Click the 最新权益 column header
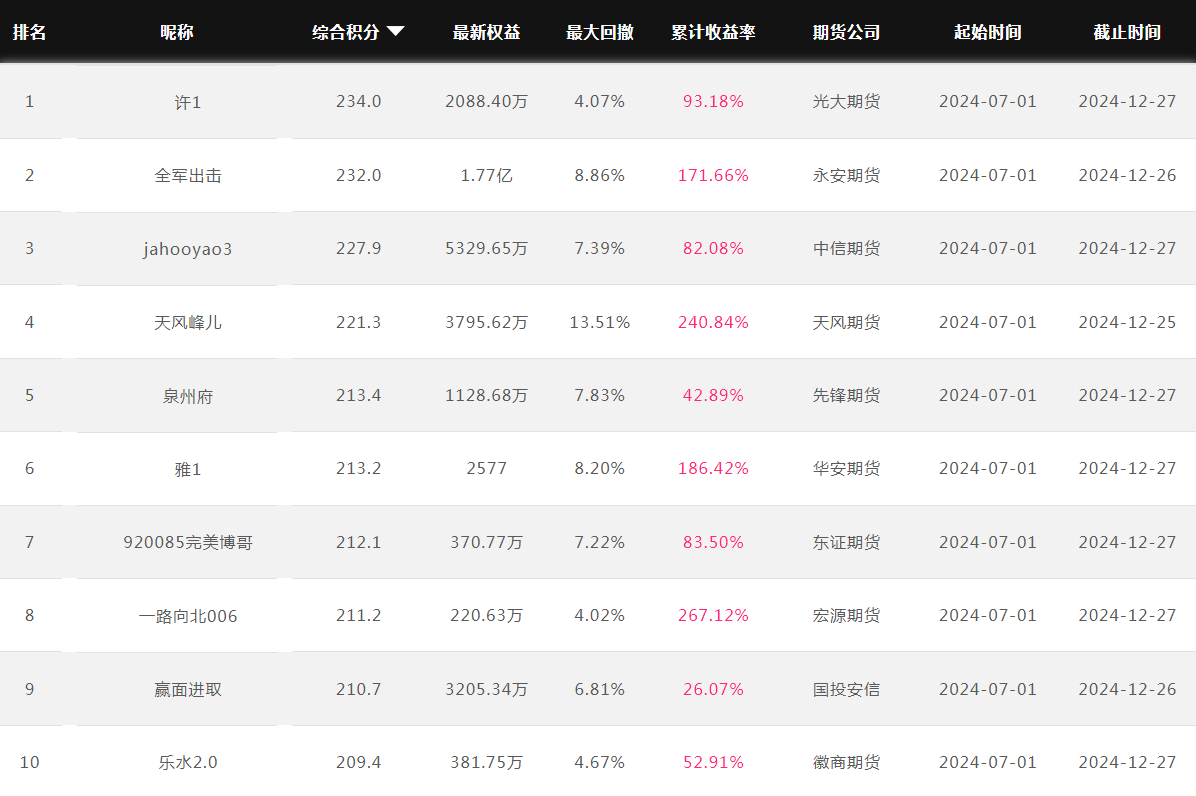Image resolution: width=1196 pixels, height=796 pixels. pyautogui.click(x=486, y=32)
